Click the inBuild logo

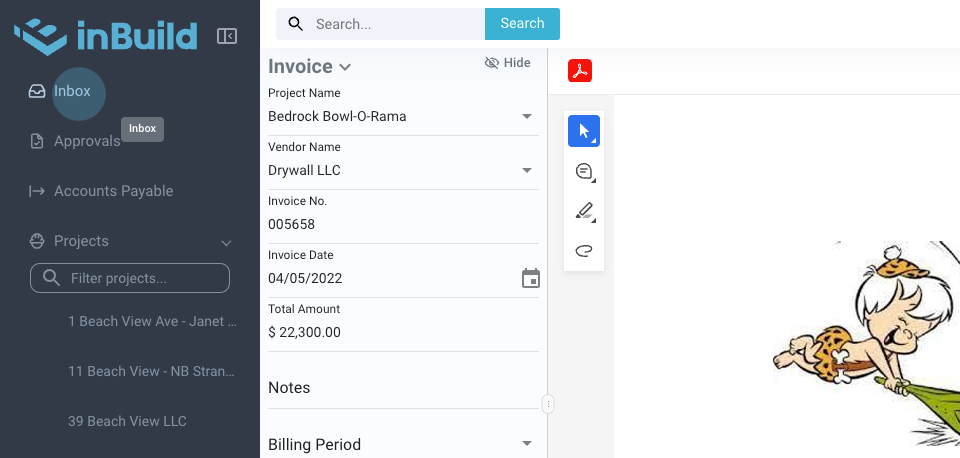pos(105,36)
